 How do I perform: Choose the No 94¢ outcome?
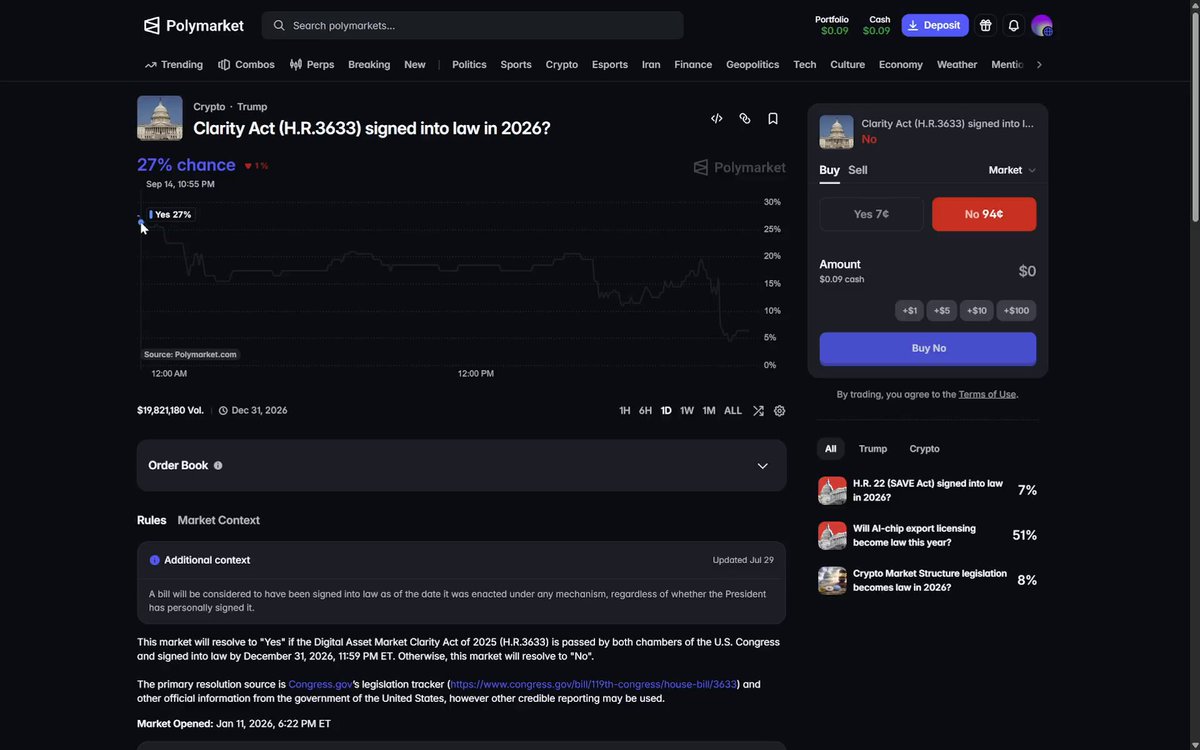[x=984, y=214]
